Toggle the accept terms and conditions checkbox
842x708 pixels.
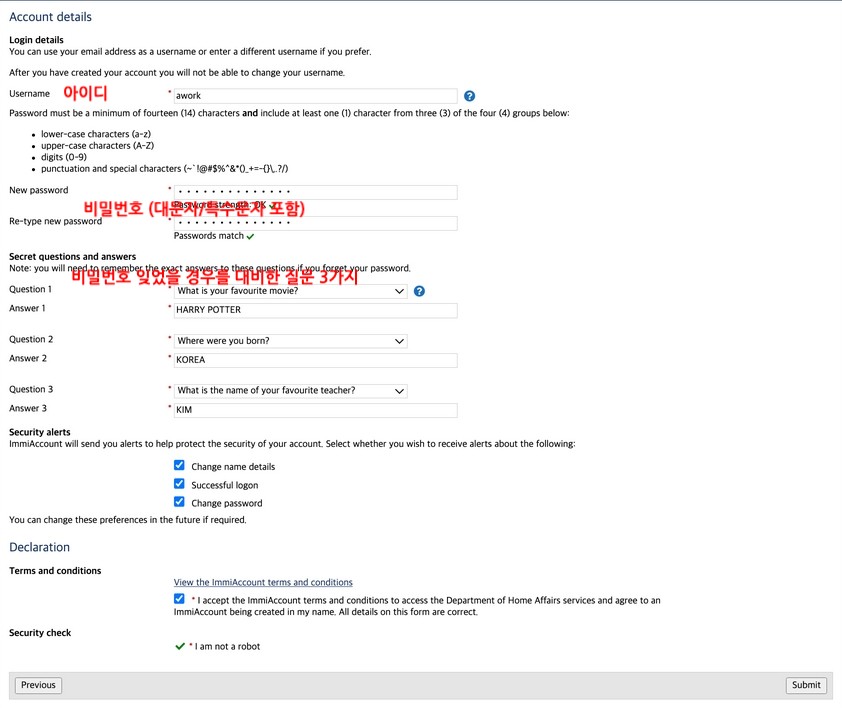click(179, 598)
